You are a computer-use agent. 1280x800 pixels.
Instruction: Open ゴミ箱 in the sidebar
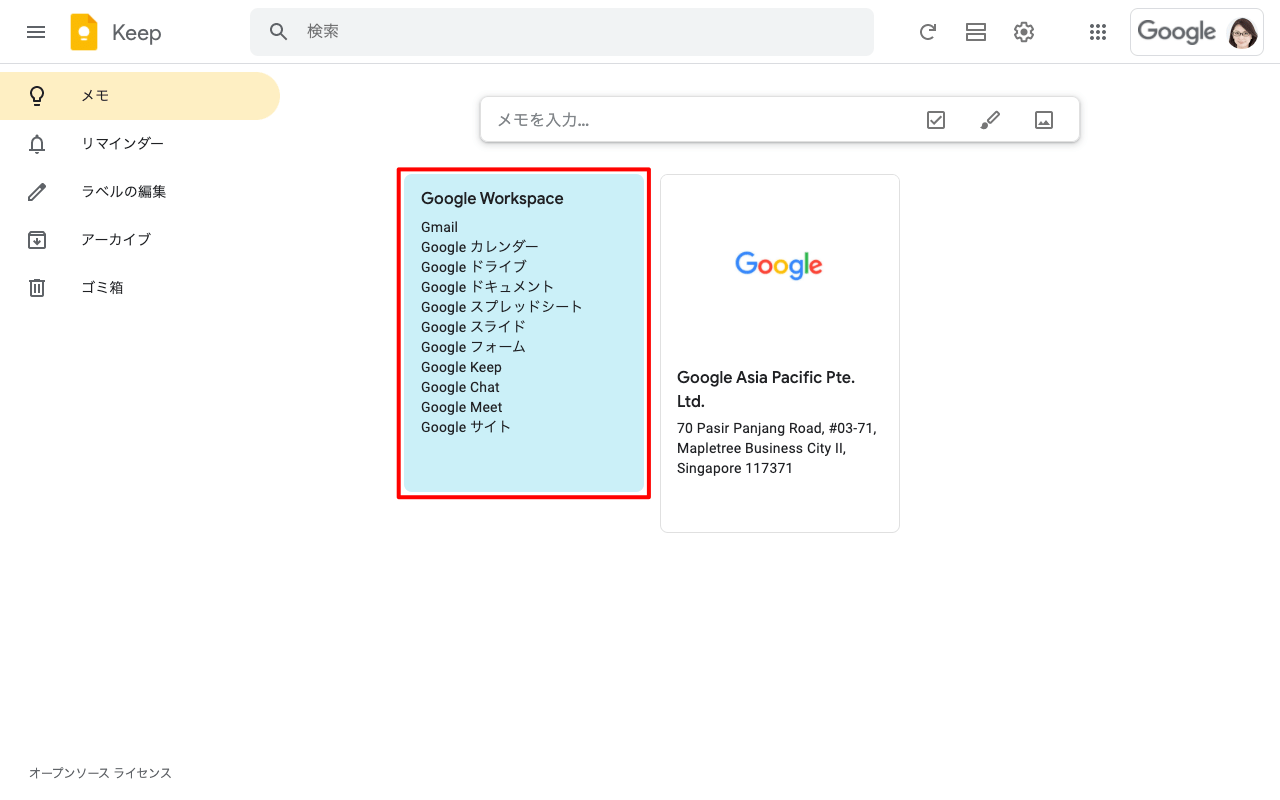(140, 288)
